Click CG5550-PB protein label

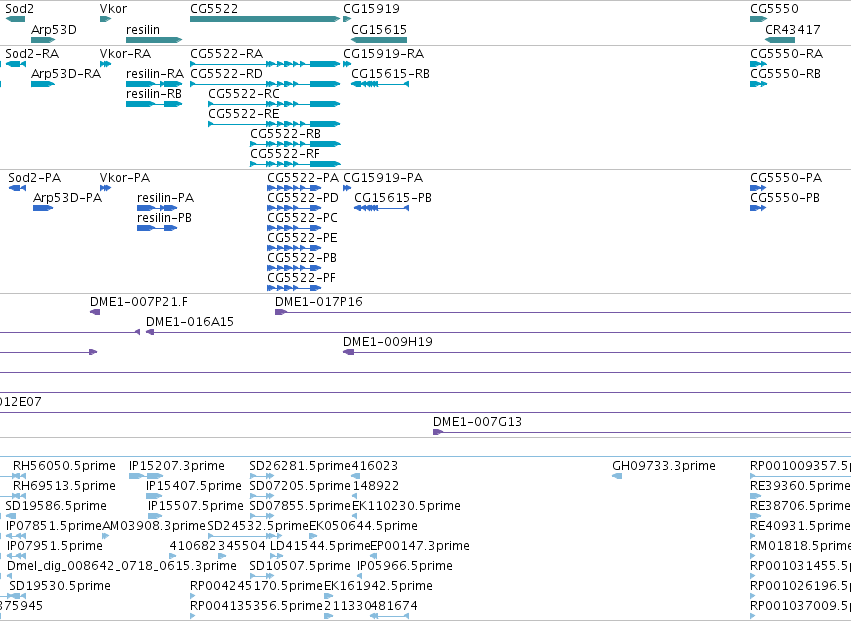785,198
